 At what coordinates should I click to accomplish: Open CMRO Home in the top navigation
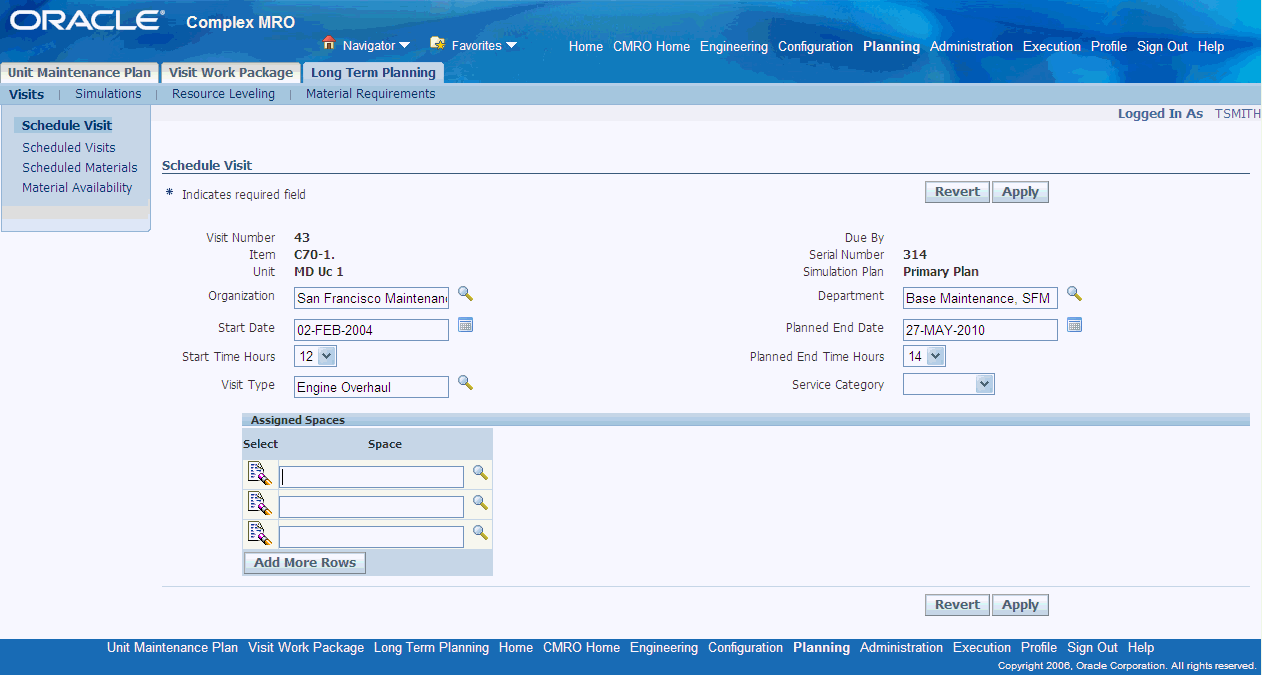click(651, 46)
